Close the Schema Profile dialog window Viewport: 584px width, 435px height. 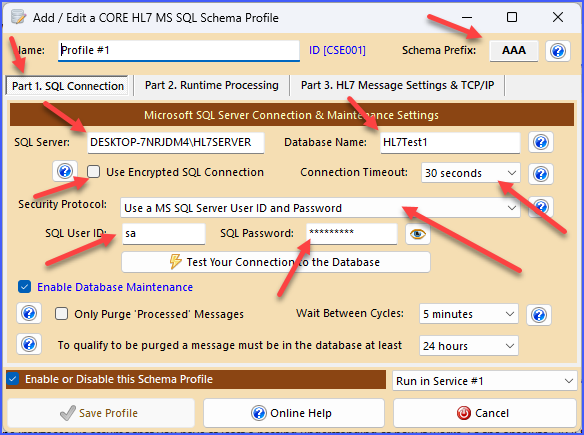tap(558, 17)
